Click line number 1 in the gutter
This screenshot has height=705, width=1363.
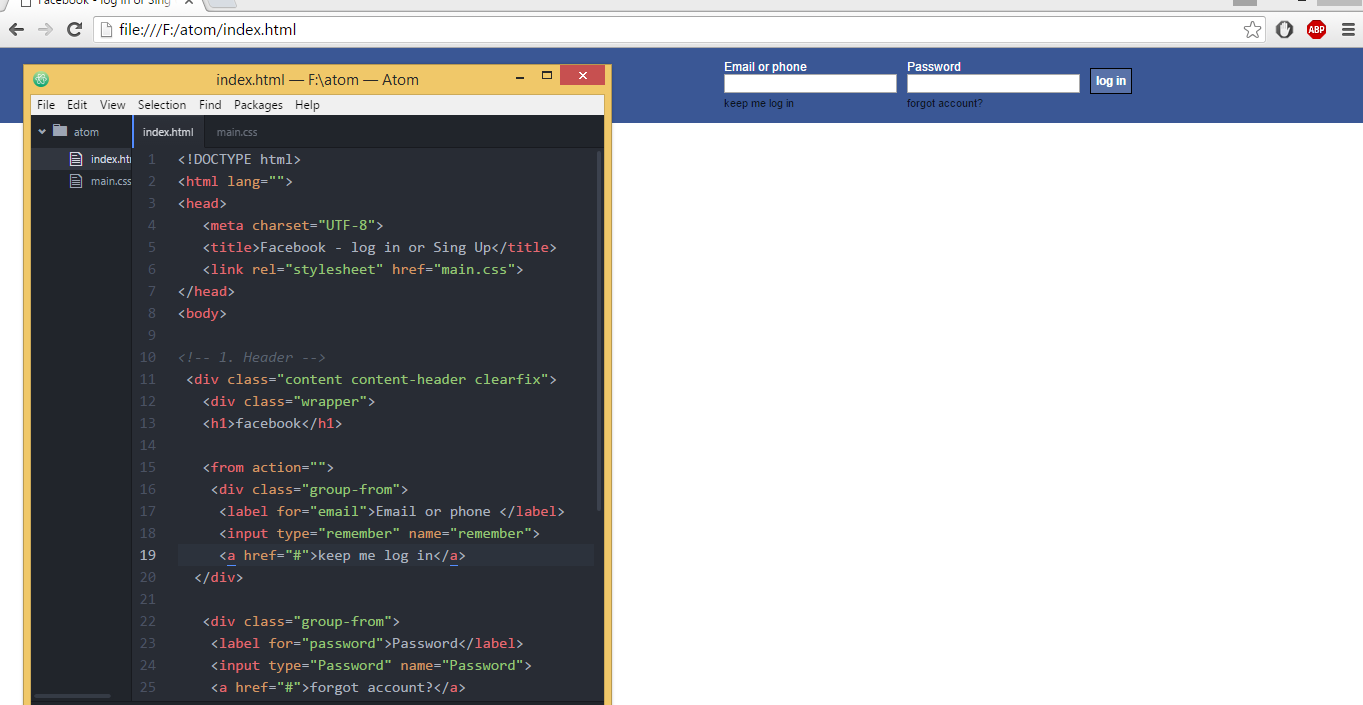[151, 159]
